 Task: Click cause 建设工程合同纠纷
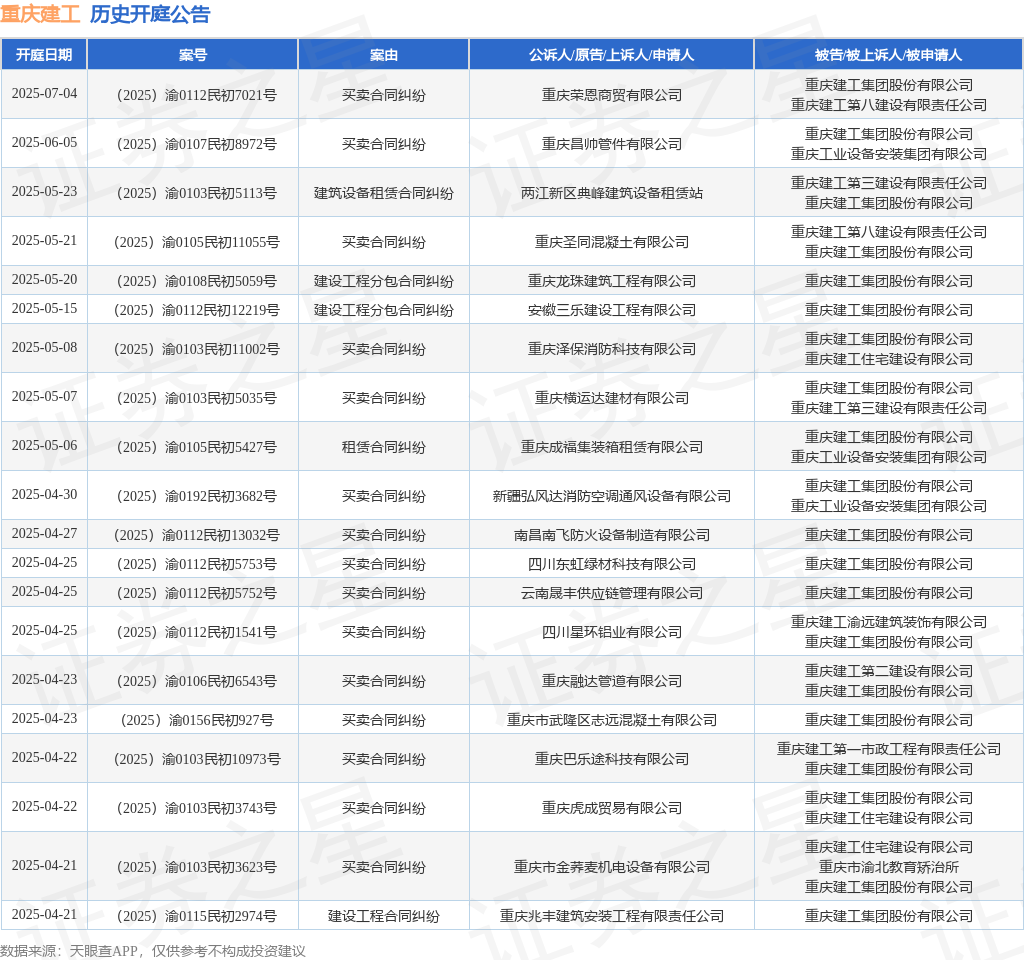[383, 916]
